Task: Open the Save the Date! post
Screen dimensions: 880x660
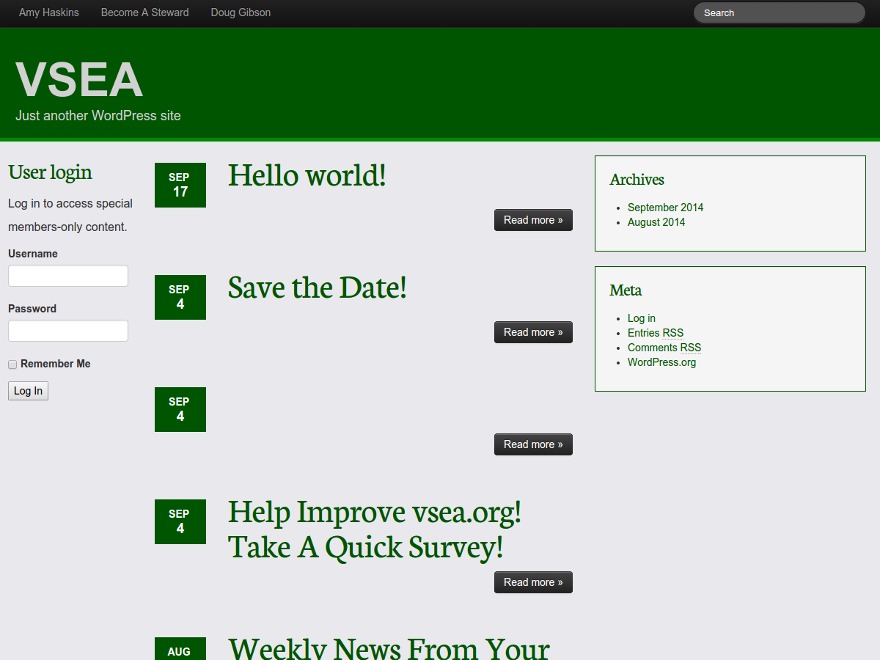Action: pos(317,287)
